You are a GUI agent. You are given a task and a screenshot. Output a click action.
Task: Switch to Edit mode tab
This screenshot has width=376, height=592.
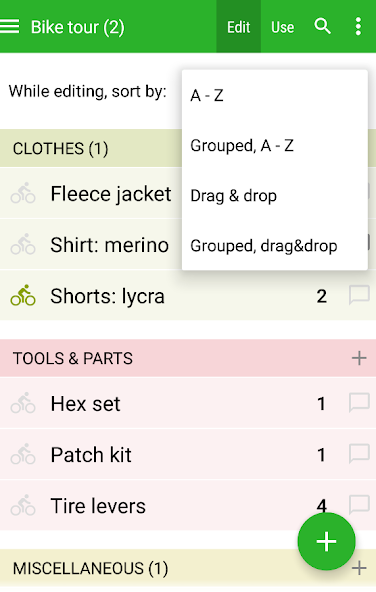coord(239,26)
